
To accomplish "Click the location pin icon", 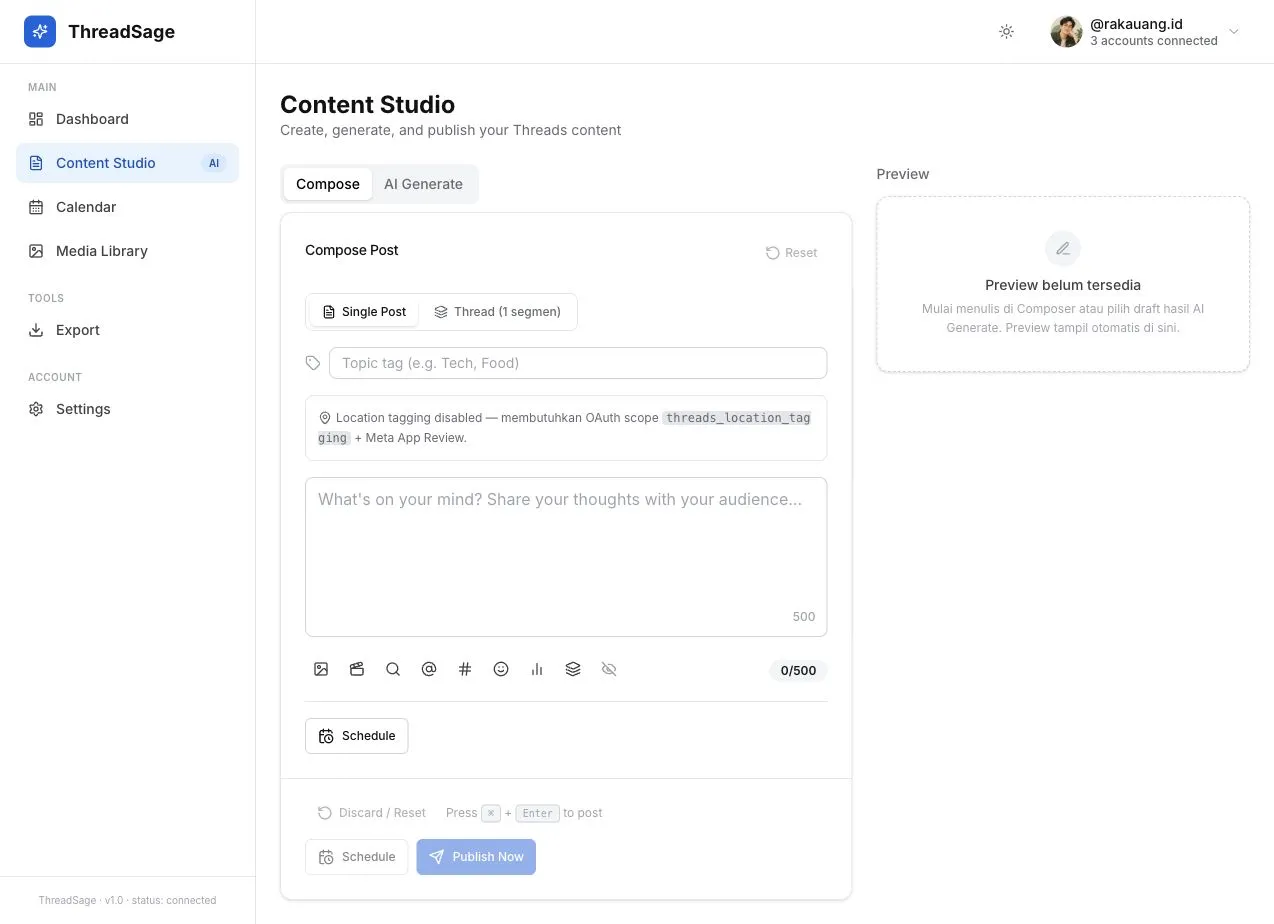I will click(x=325, y=418).
